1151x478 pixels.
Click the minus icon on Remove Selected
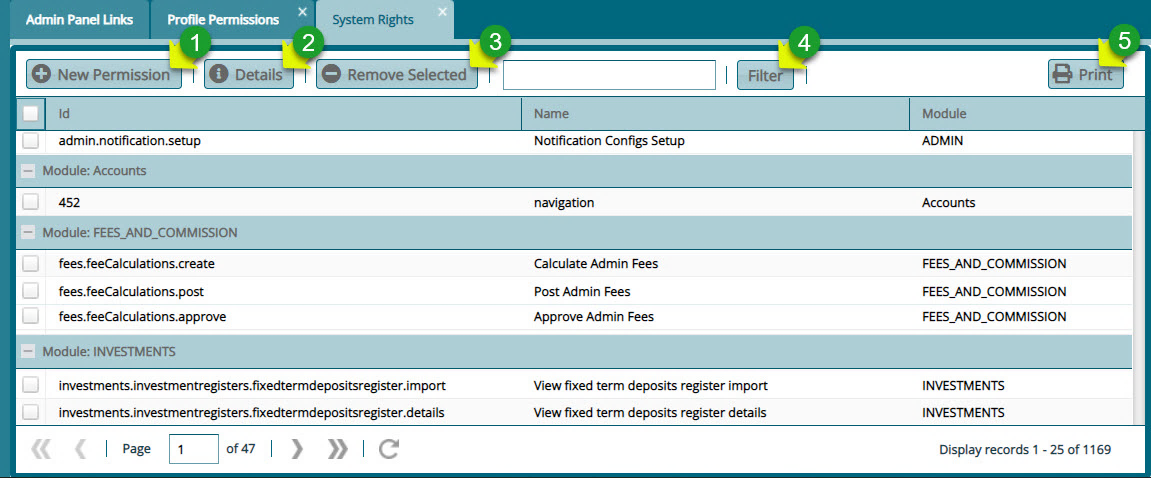point(331,74)
